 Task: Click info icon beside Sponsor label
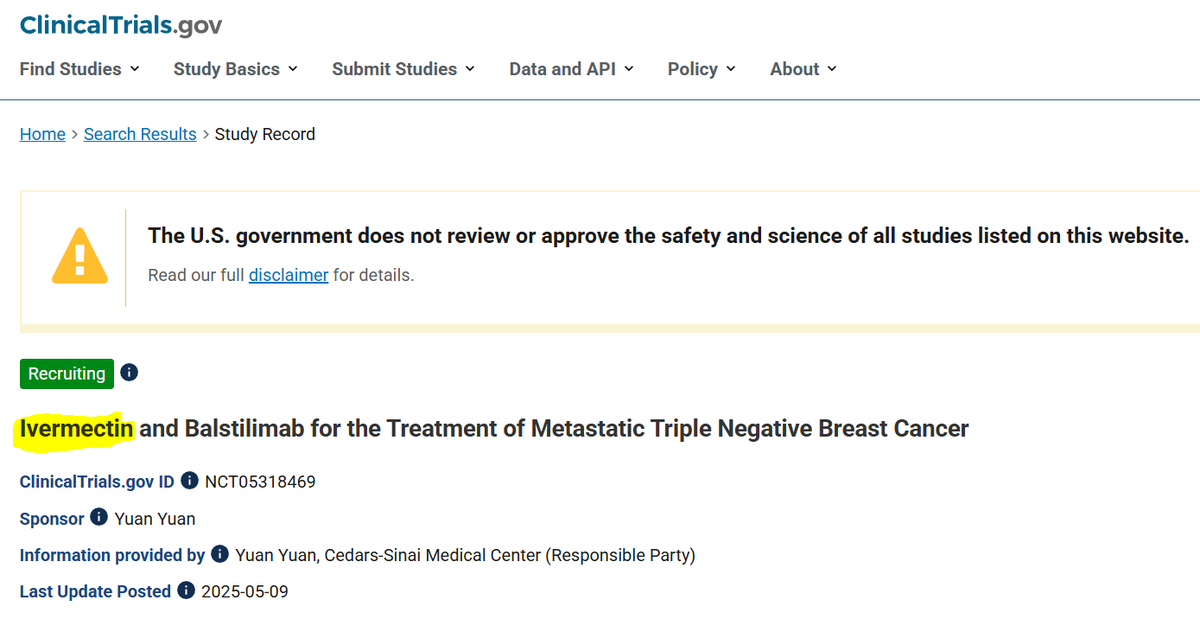[99, 517]
